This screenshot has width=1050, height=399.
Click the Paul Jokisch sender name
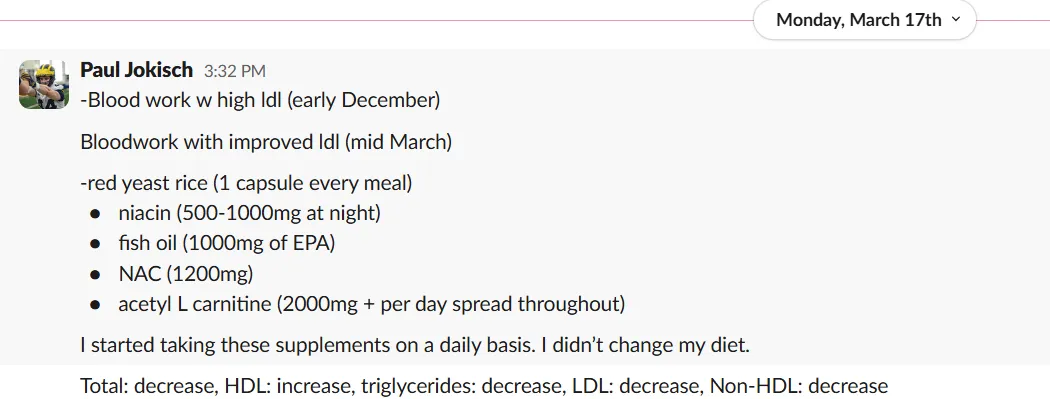[137, 70]
